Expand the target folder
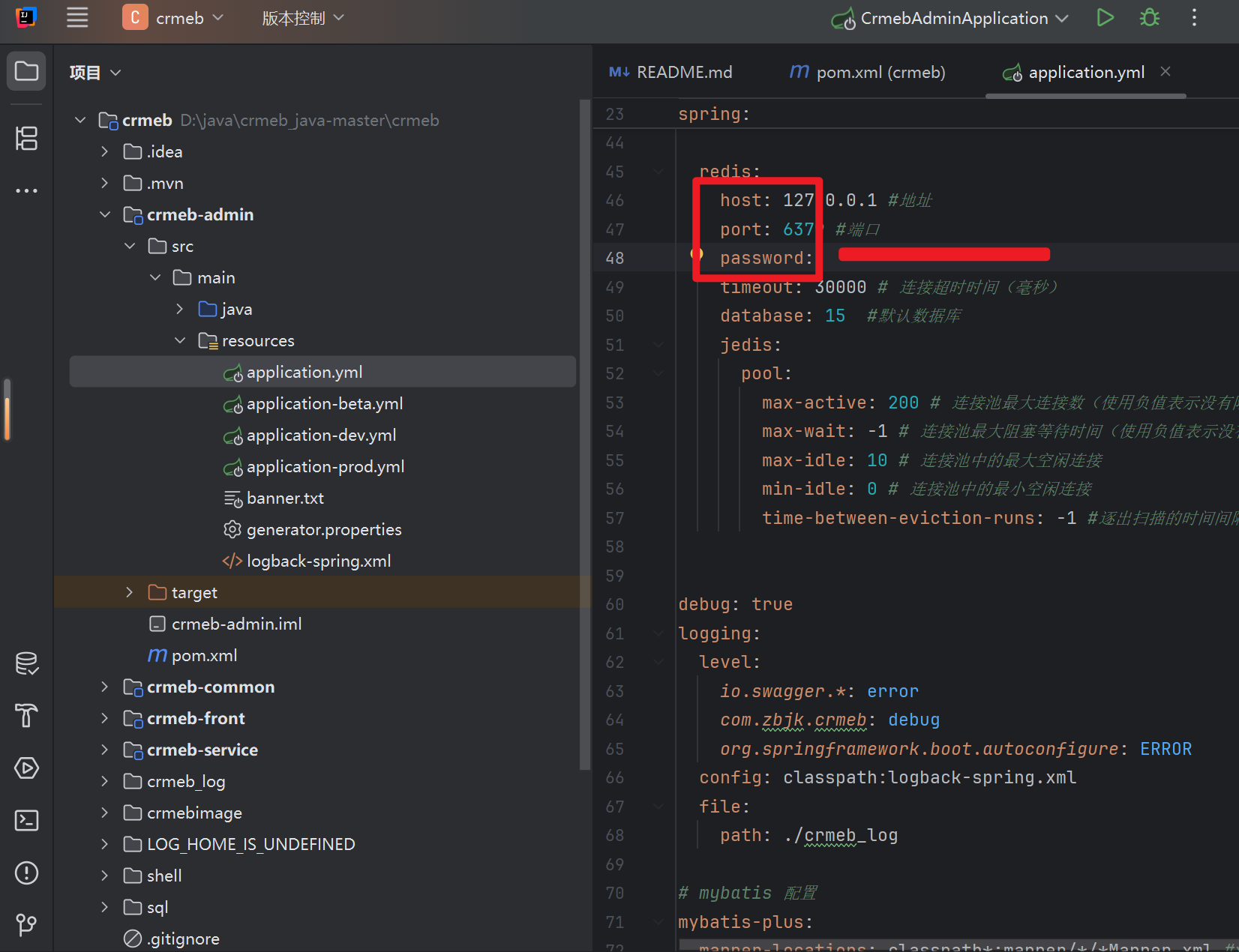Viewport: 1239px width, 952px height. pos(130,592)
